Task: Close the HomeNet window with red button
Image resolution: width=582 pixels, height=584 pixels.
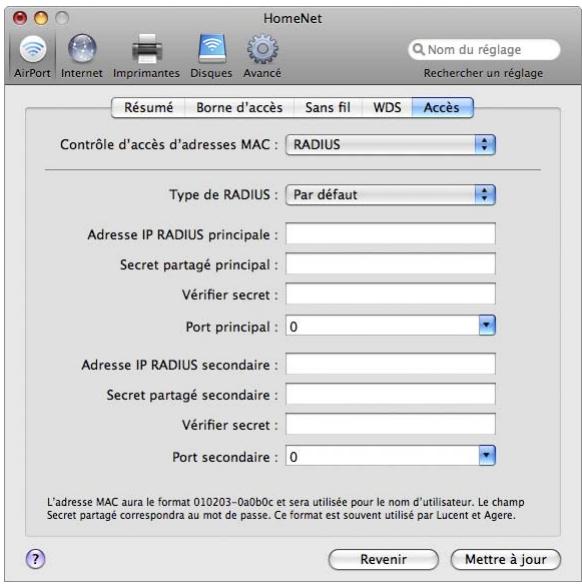Action: click(20, 18)
